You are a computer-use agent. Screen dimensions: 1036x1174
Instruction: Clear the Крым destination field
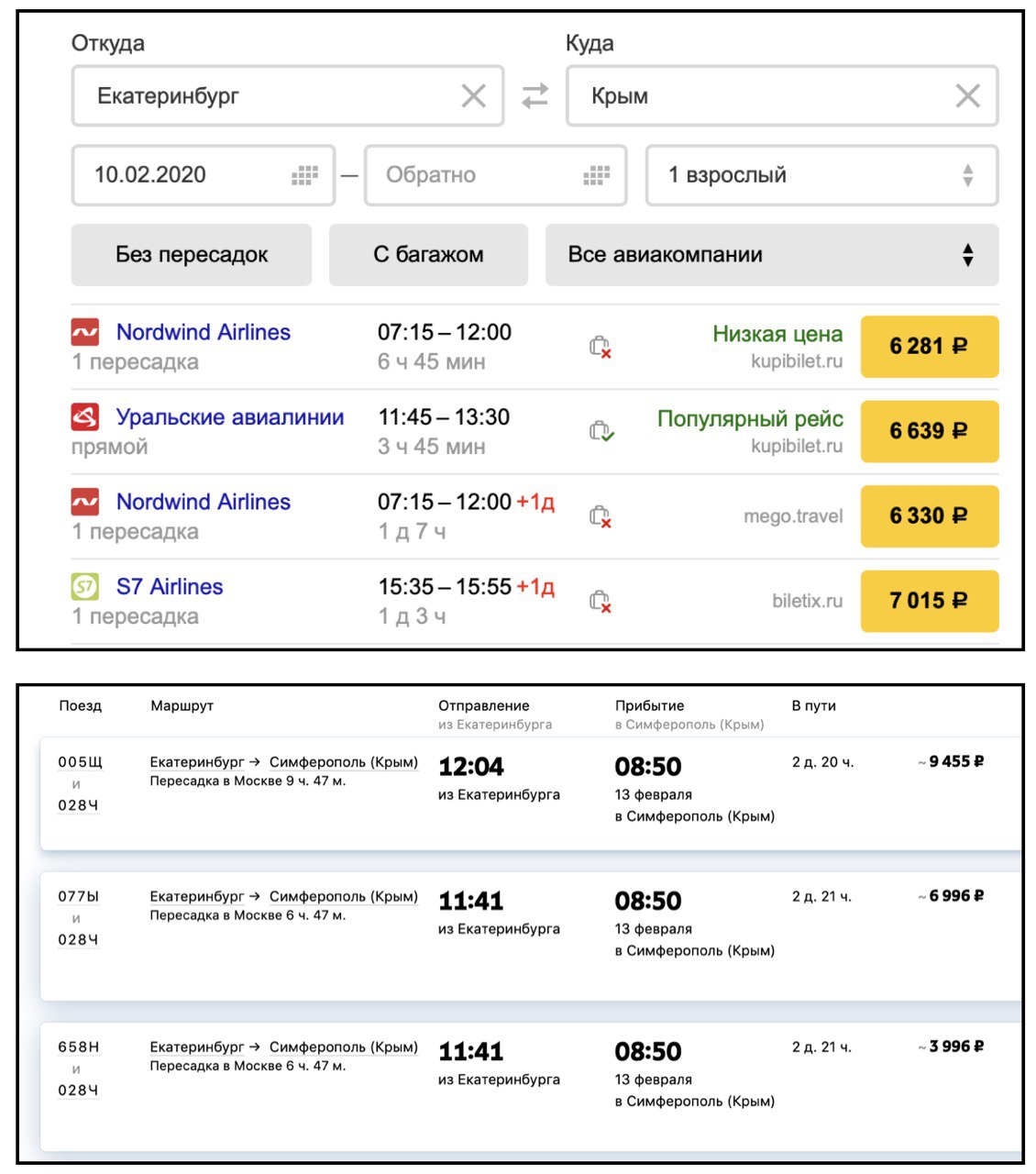click(x=967, y=95)
